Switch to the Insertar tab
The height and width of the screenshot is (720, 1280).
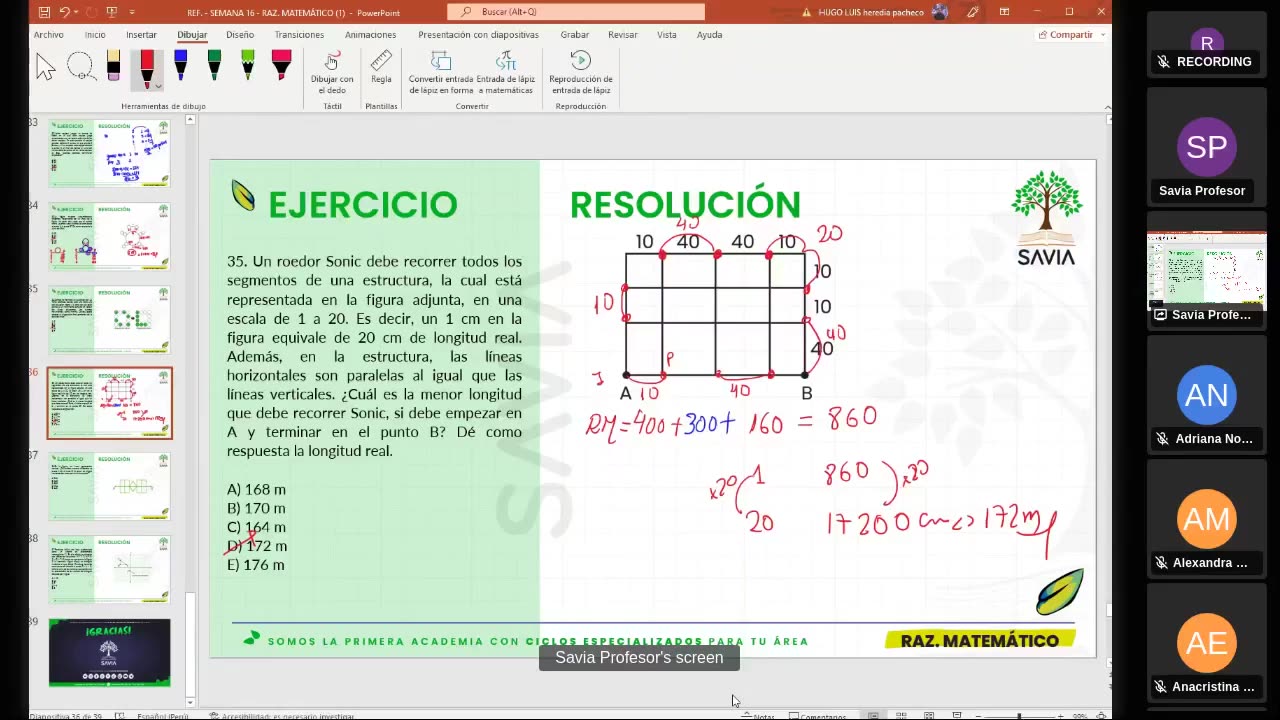[x=141, y=35]
